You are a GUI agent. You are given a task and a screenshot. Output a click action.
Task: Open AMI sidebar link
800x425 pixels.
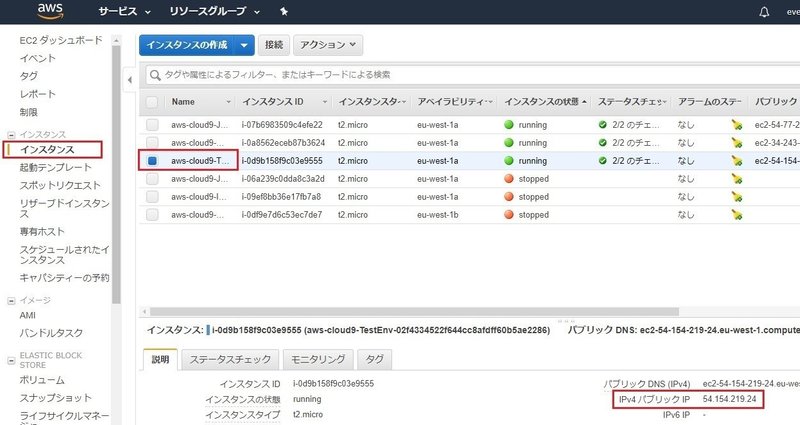(28, 315)
